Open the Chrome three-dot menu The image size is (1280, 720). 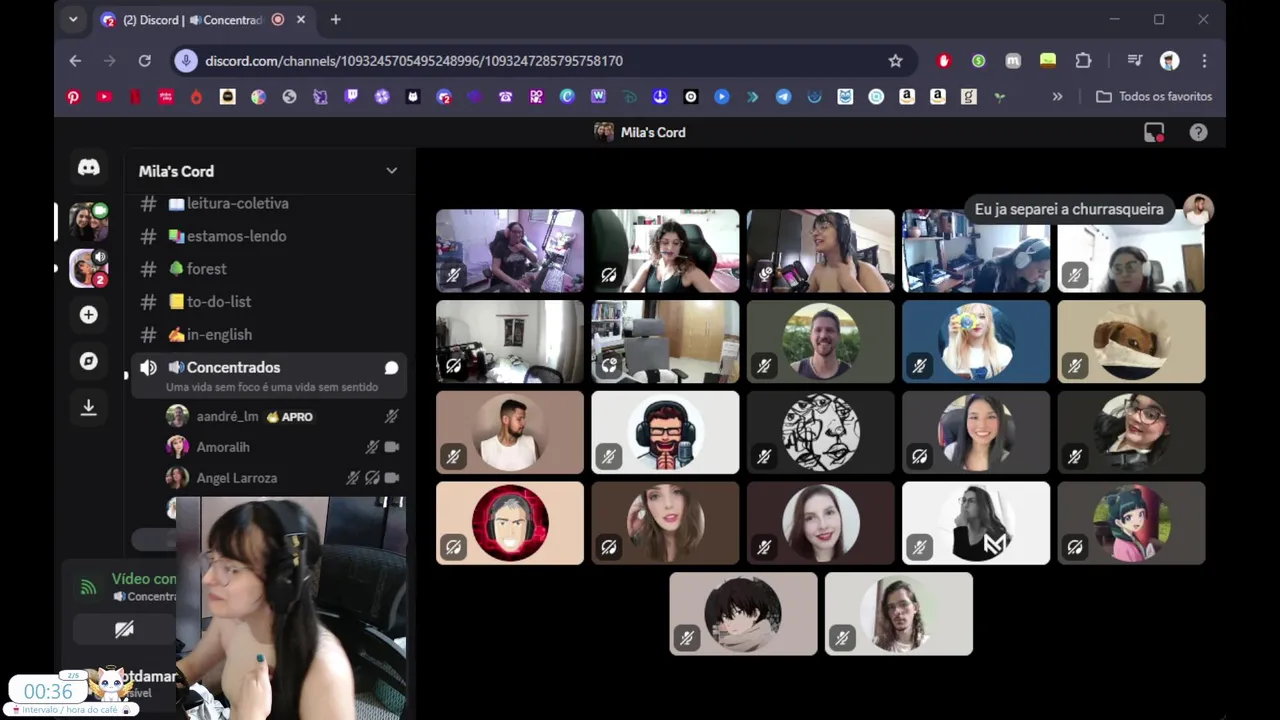[x=1204, y=61]
